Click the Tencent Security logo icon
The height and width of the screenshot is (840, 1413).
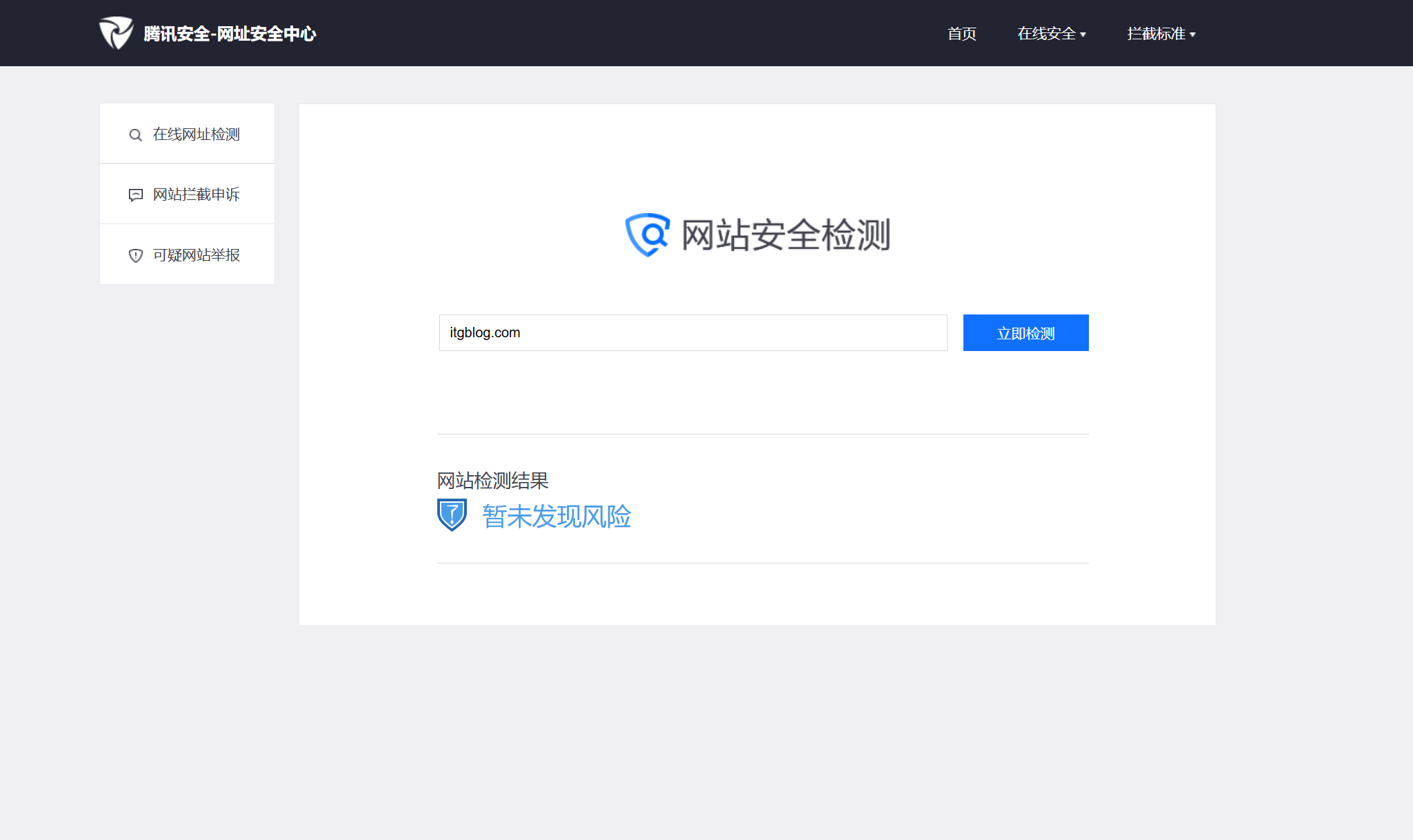click(x=116, y=33)
